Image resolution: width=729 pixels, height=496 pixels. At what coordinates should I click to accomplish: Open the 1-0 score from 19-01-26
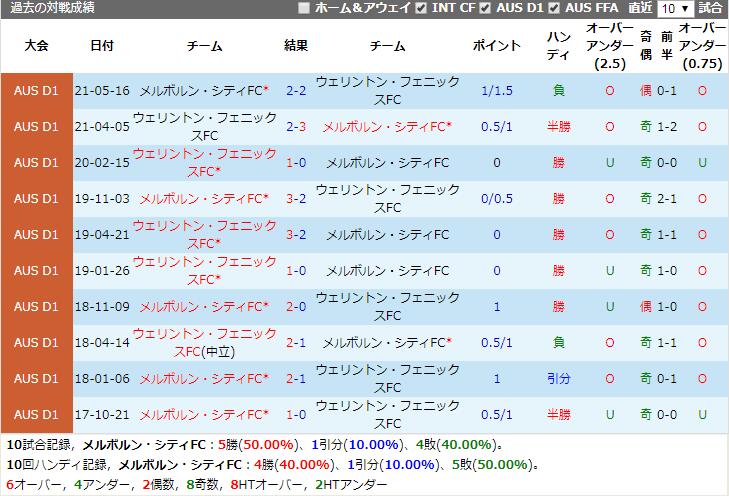pos(296,271)
